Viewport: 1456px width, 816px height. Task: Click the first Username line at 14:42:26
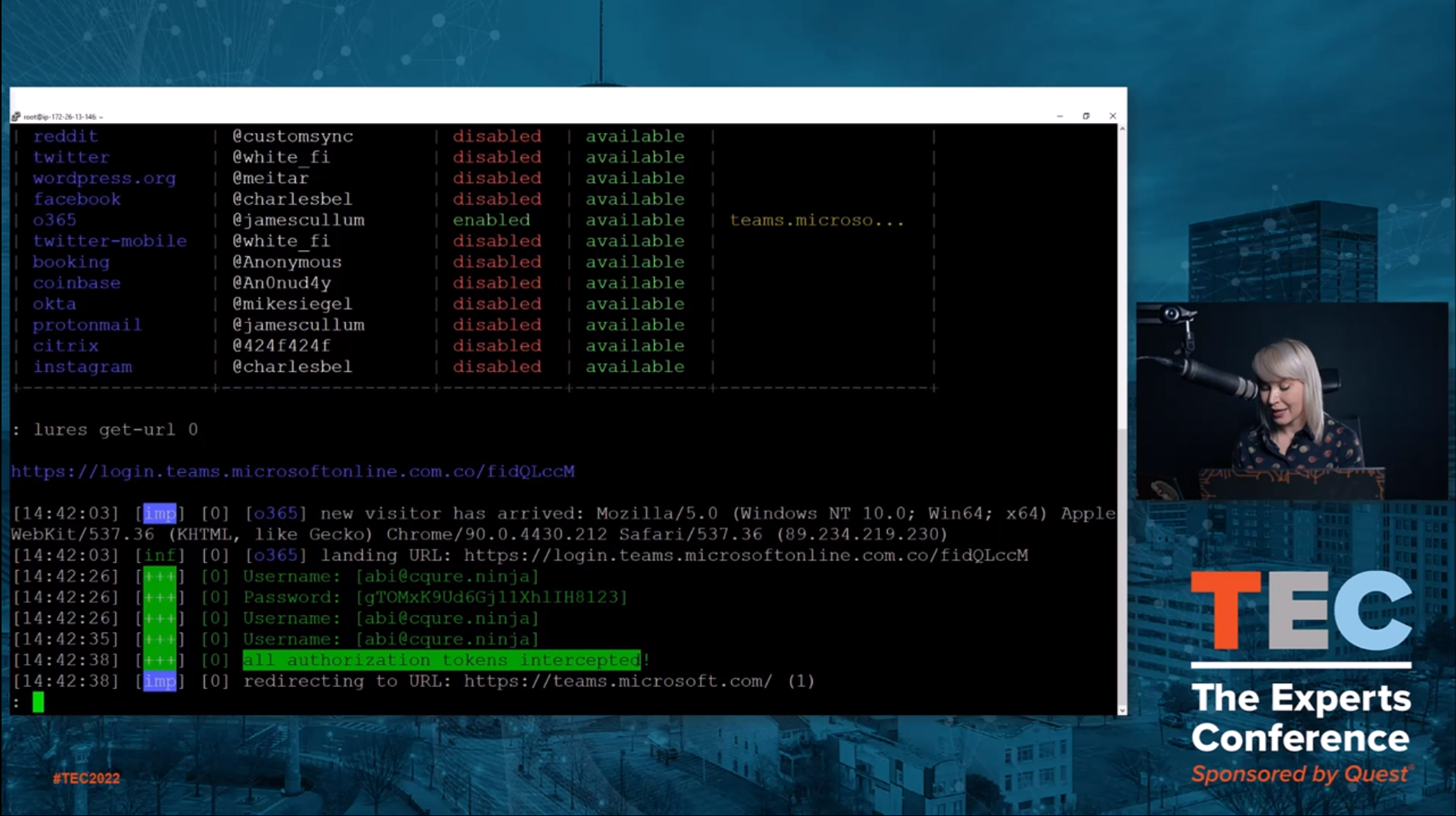pos(391,576)
